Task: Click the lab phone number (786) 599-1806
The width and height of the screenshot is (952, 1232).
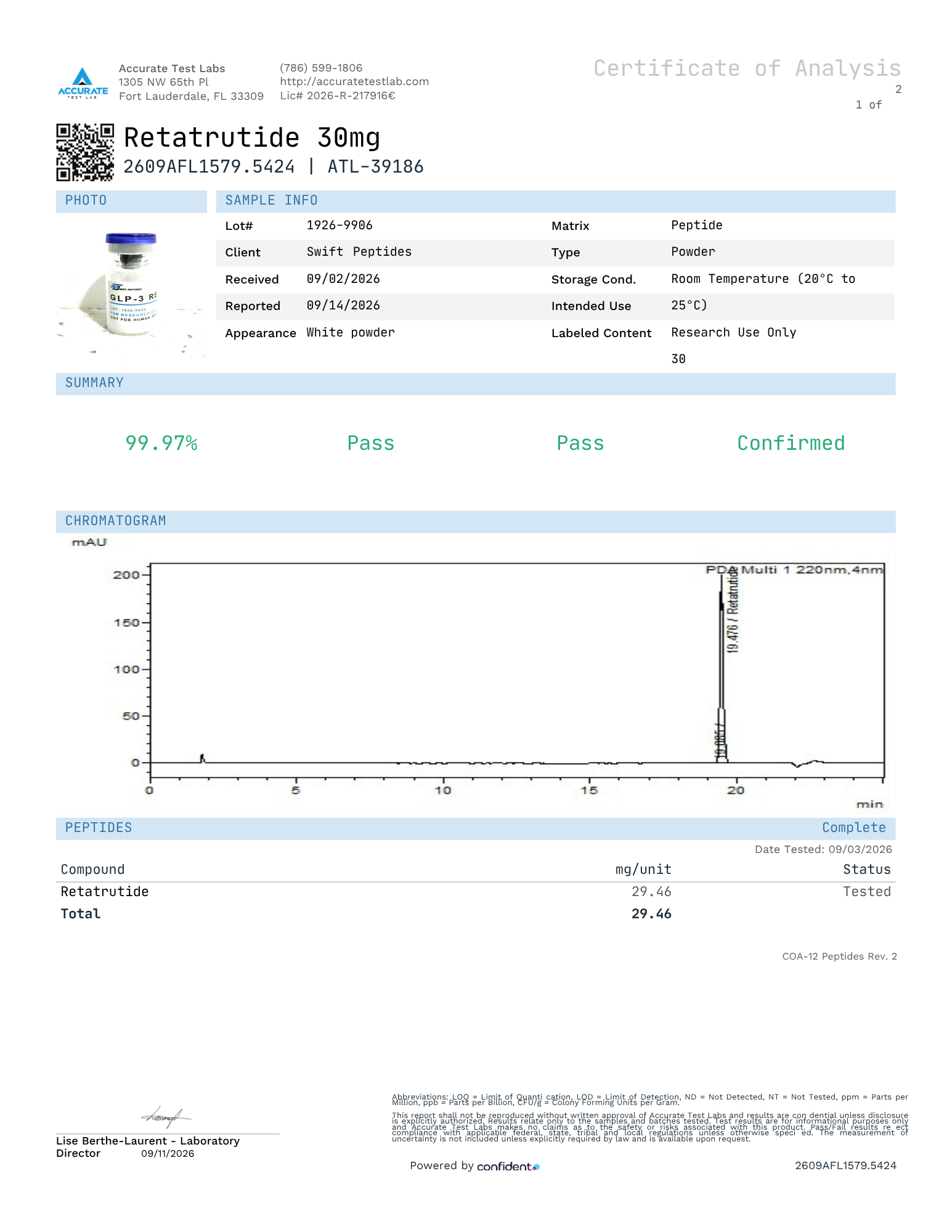Action: (321, 68)
